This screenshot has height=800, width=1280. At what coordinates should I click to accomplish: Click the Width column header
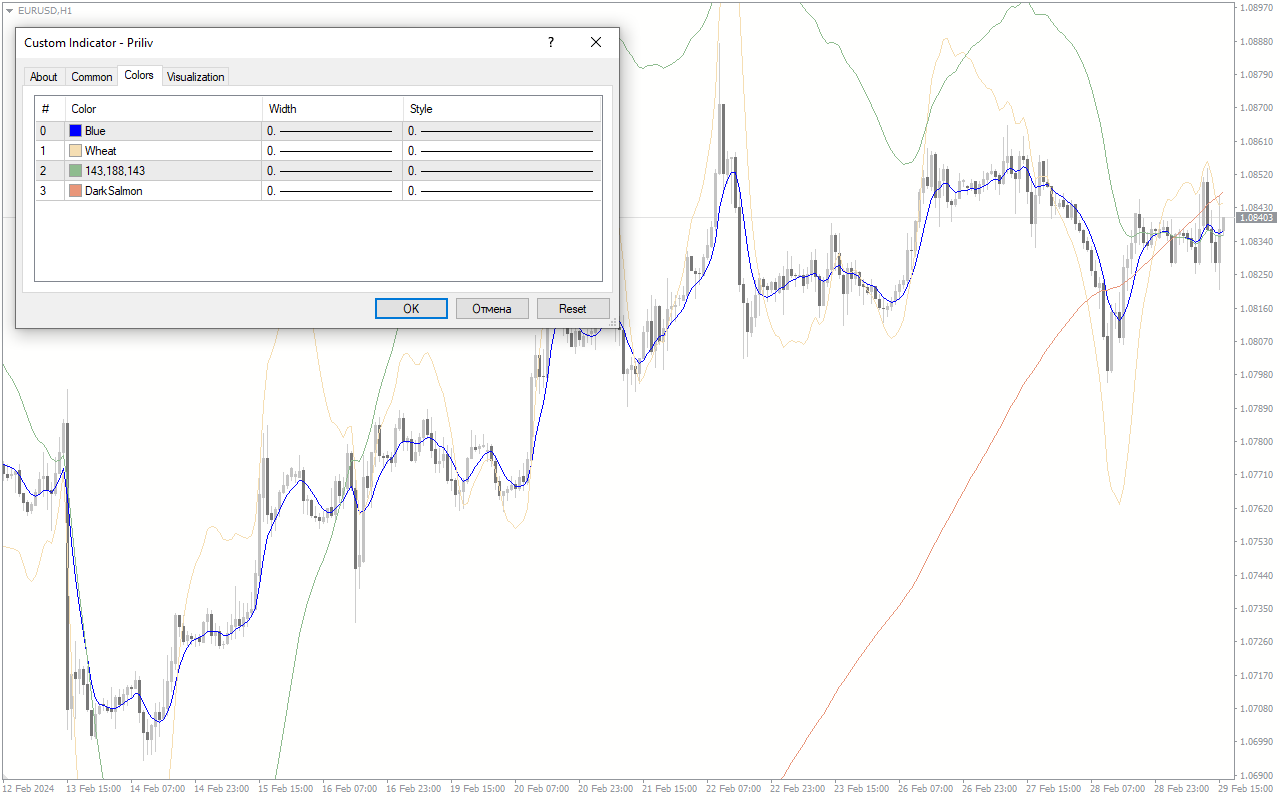pos(332,109)
